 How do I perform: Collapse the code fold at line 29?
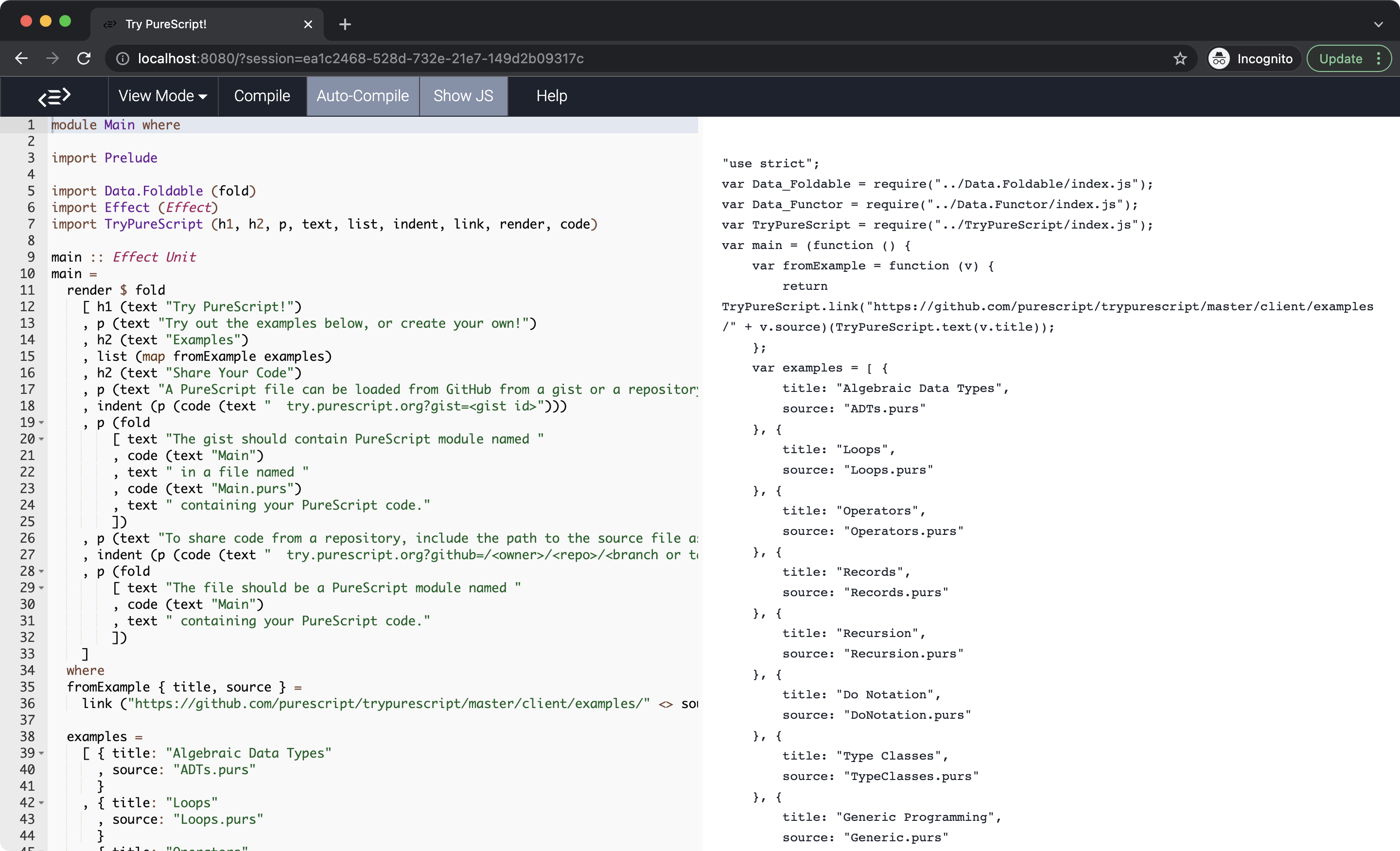click(41, 588)
